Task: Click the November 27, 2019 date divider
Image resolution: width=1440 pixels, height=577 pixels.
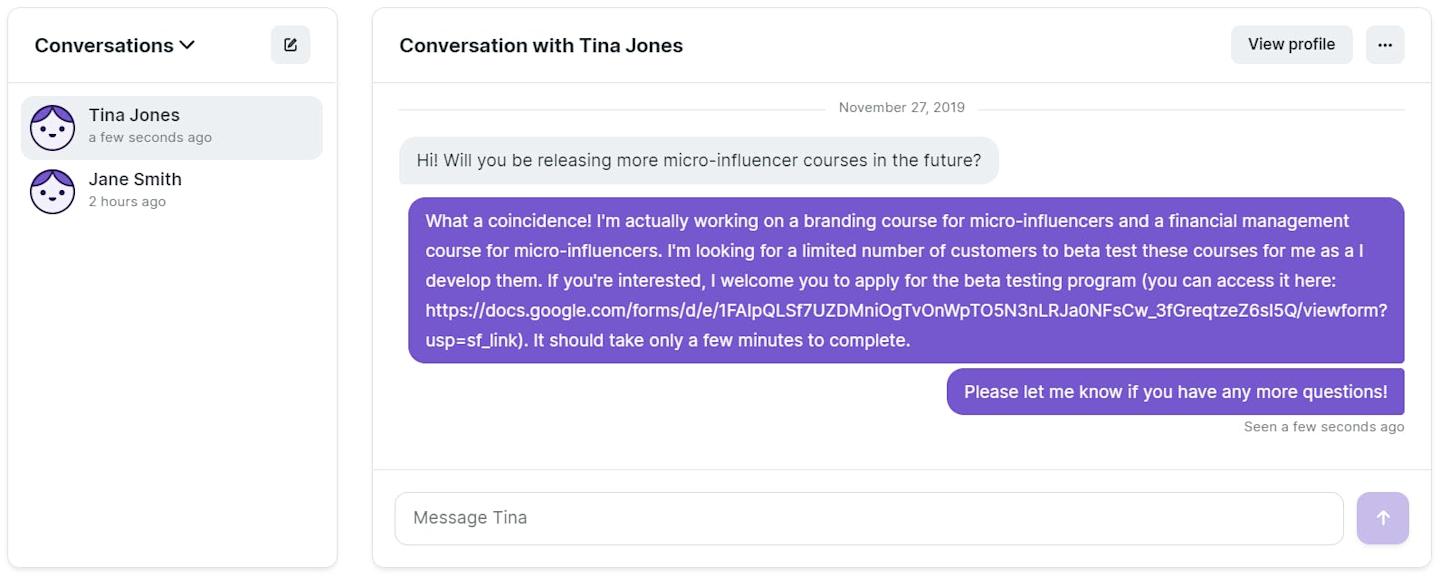Action: (x=901, y=107)
